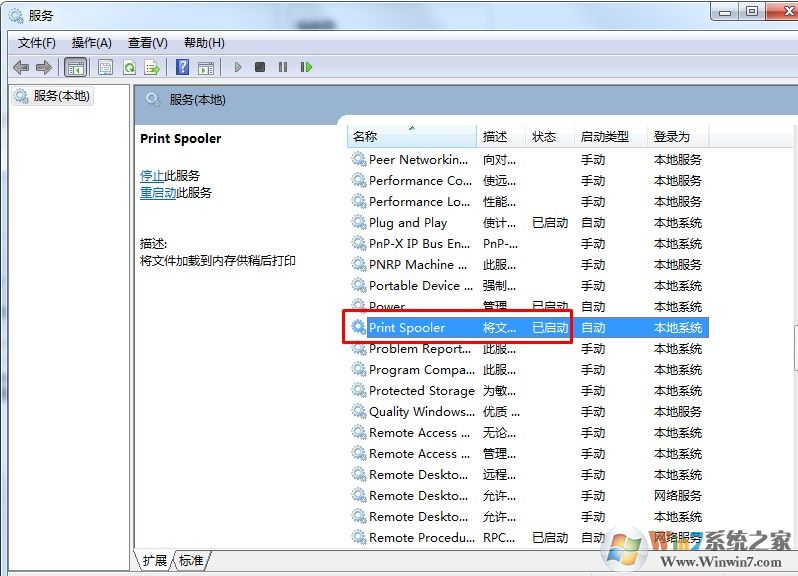Select the Remote Procedu... service
The width and height of the screenshot is (798, 576).
point(528,537)
